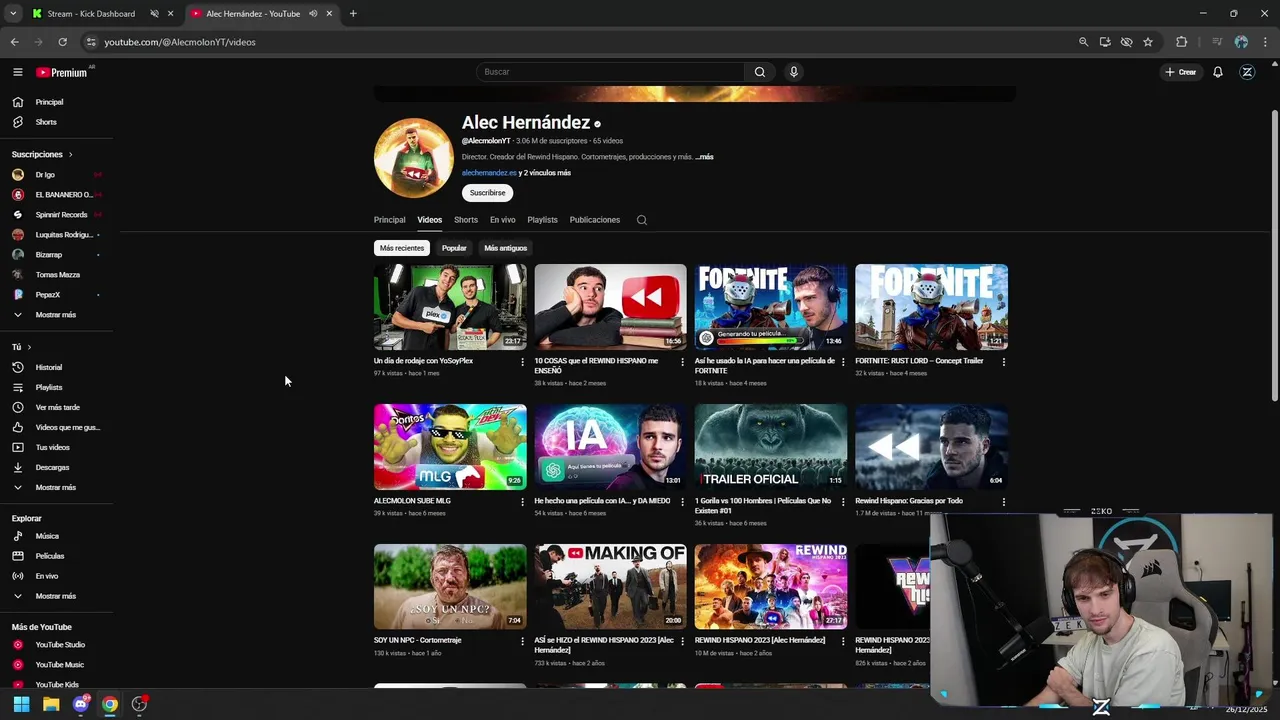Open the channel Principal tab
The height and width of the screenshot is (720, 1280).
(x=390, y=220)
